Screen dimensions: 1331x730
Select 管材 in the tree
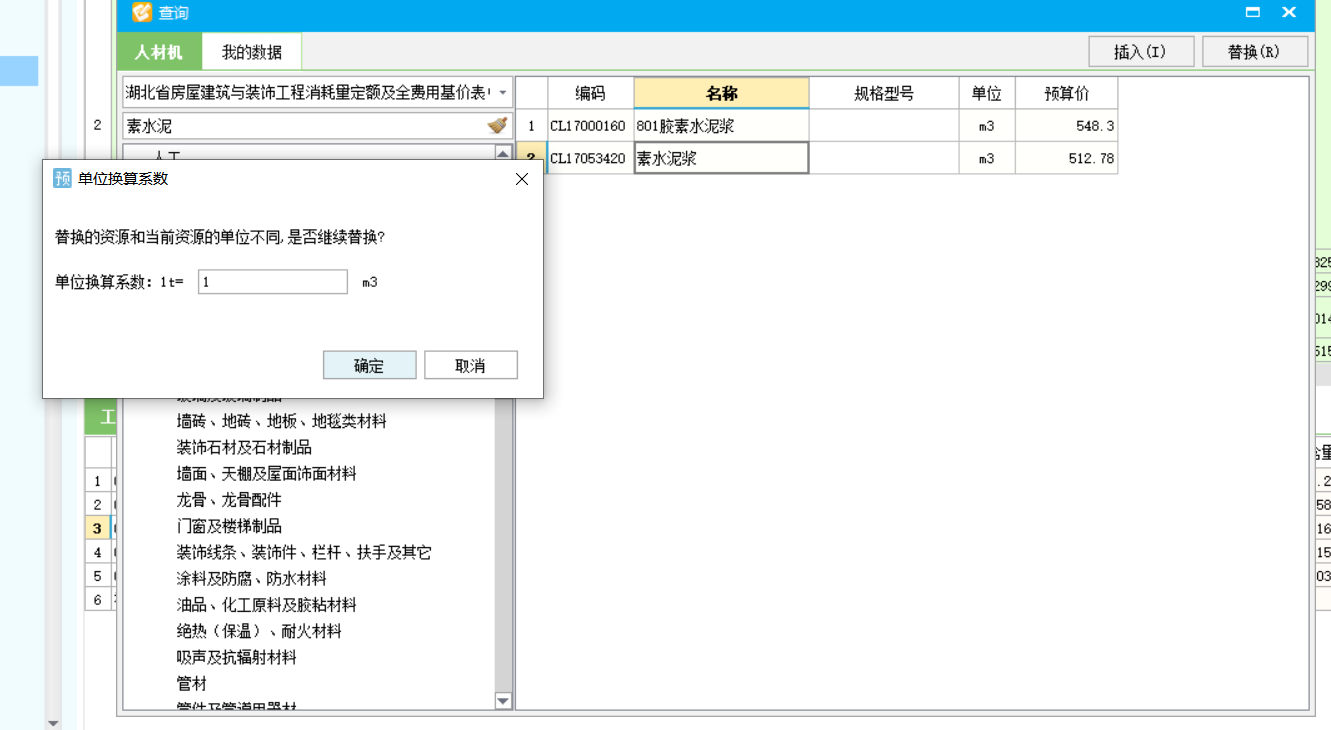(191, 684)
